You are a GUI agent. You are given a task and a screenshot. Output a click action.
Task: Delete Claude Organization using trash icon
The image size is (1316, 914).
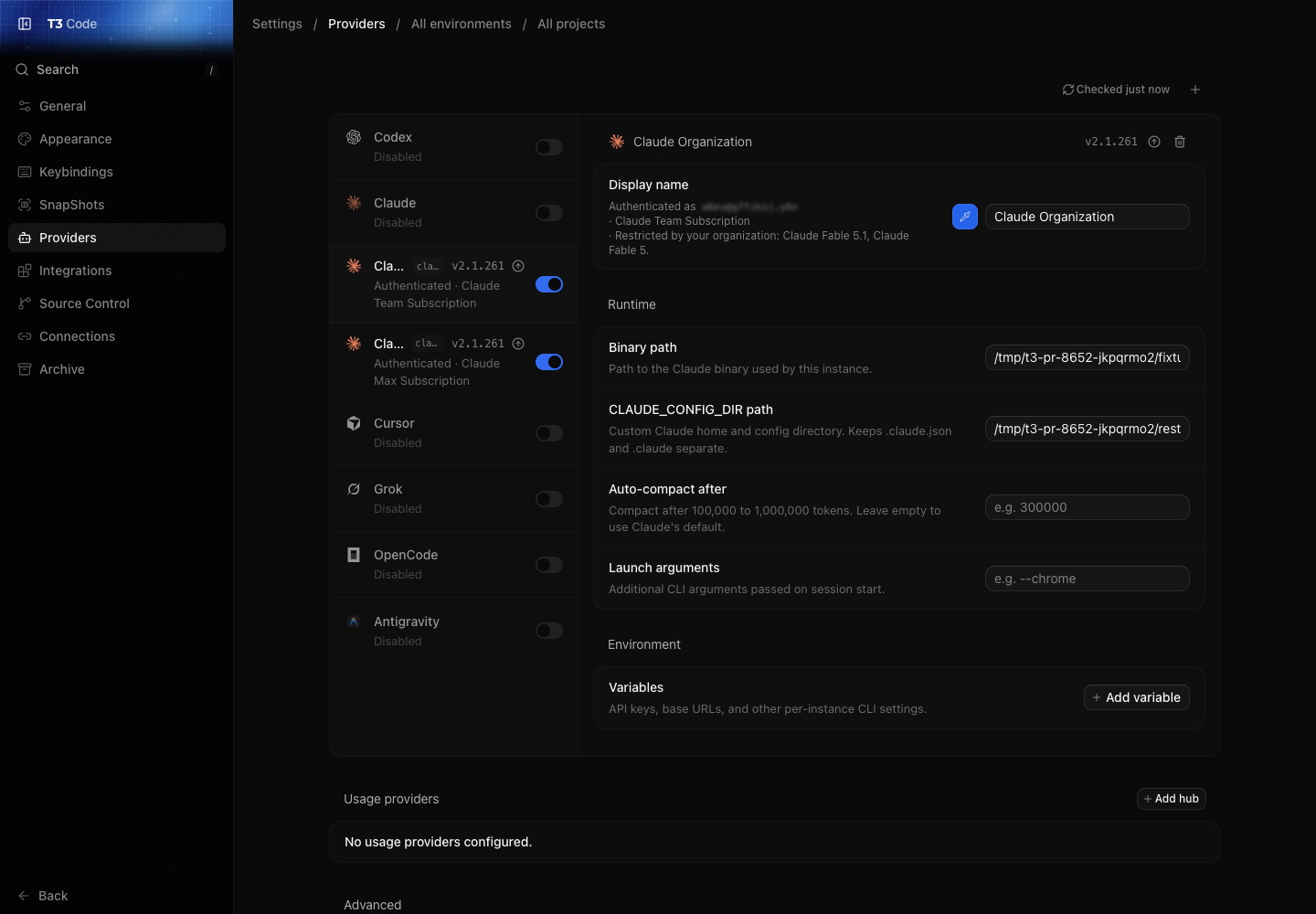click(x=1180, y=142)
